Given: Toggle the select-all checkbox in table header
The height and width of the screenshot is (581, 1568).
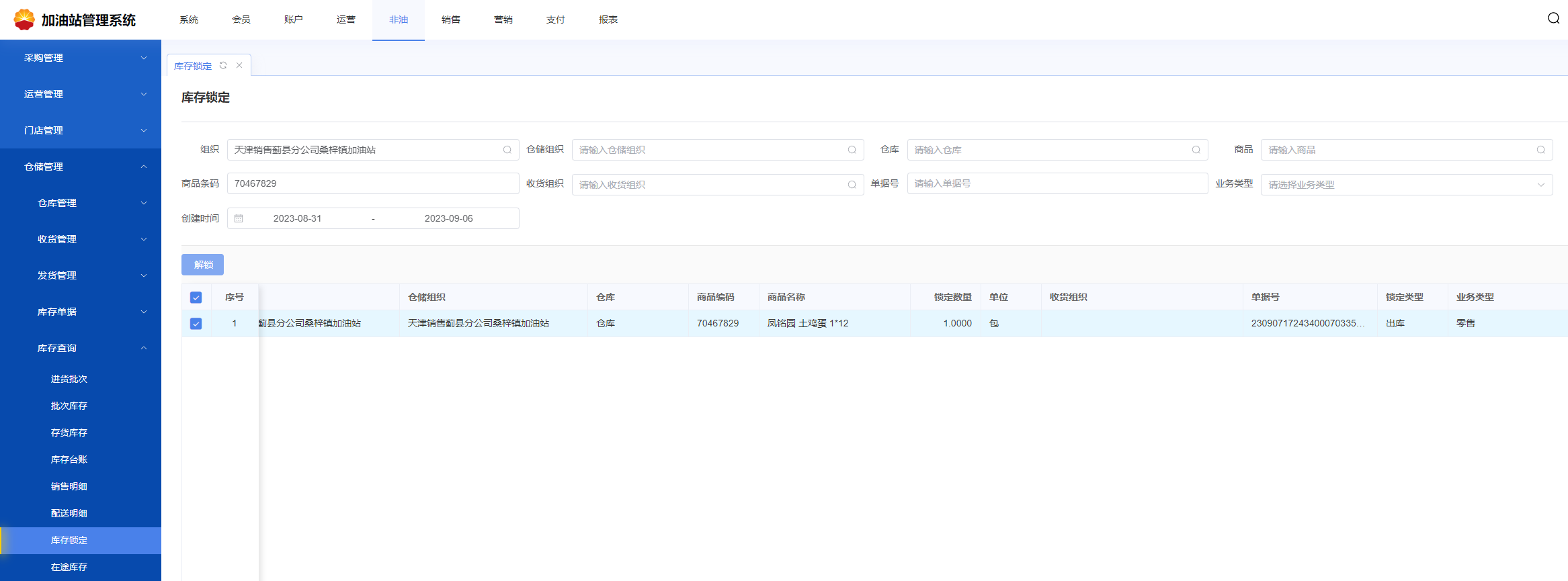Looking at the screenshot, I should tap(196, 298).
